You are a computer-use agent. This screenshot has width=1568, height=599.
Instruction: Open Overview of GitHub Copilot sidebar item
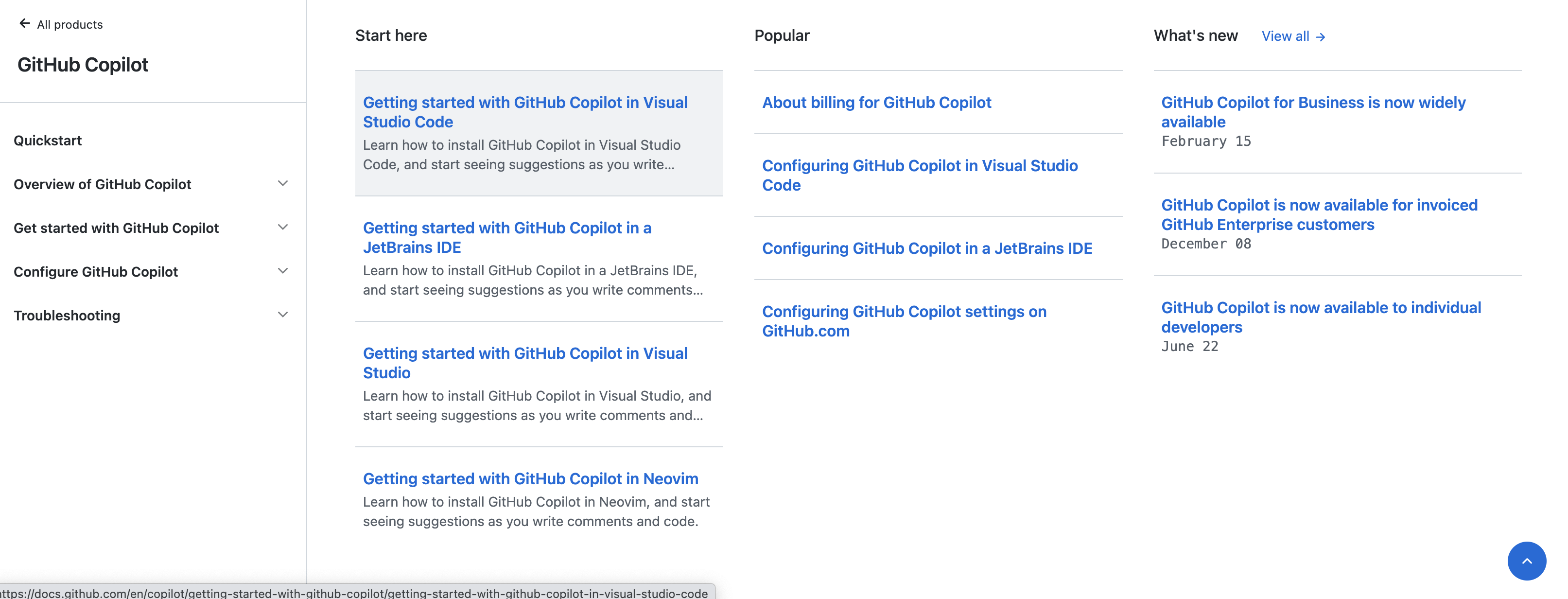[x=102, y=184]
